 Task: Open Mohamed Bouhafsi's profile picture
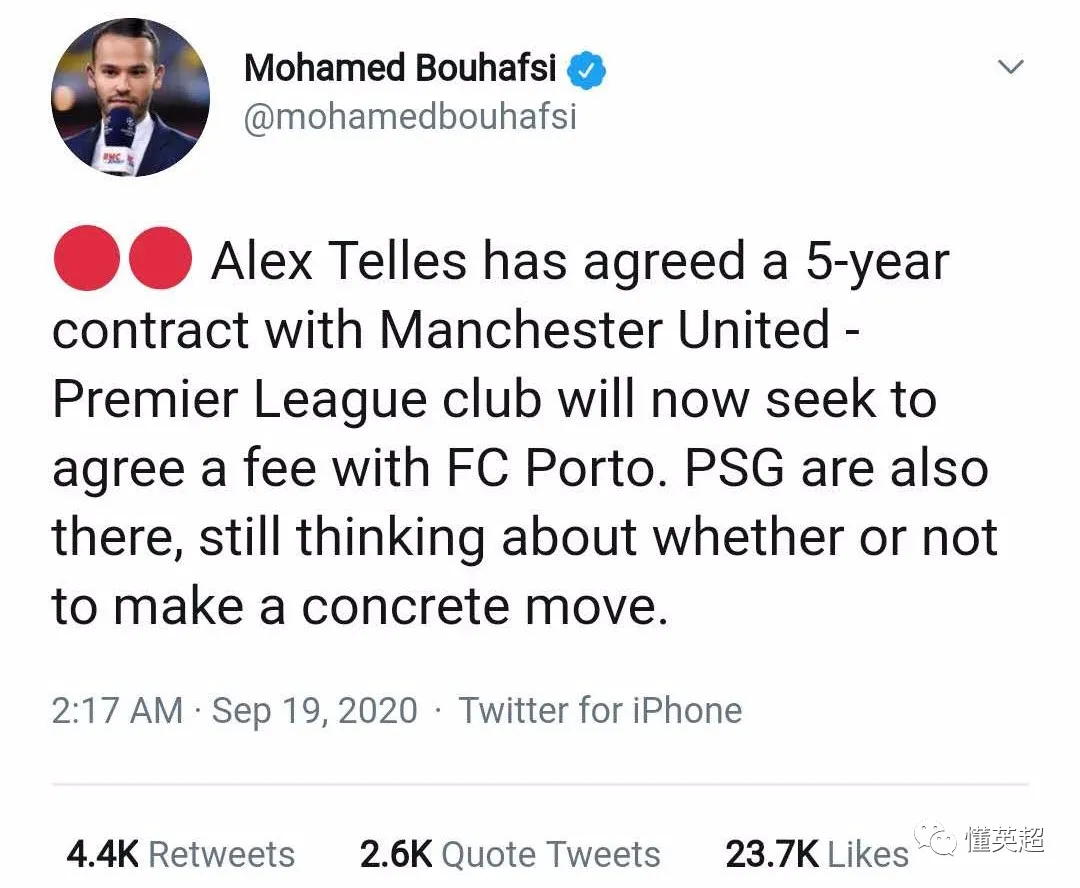[130, 98]
